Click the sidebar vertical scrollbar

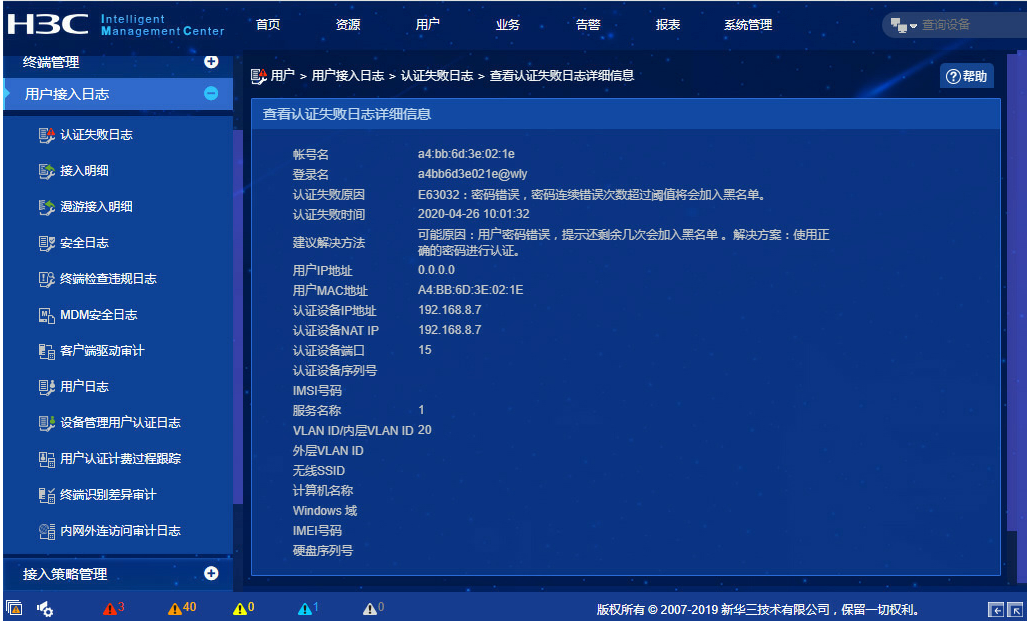coord(238,317)
